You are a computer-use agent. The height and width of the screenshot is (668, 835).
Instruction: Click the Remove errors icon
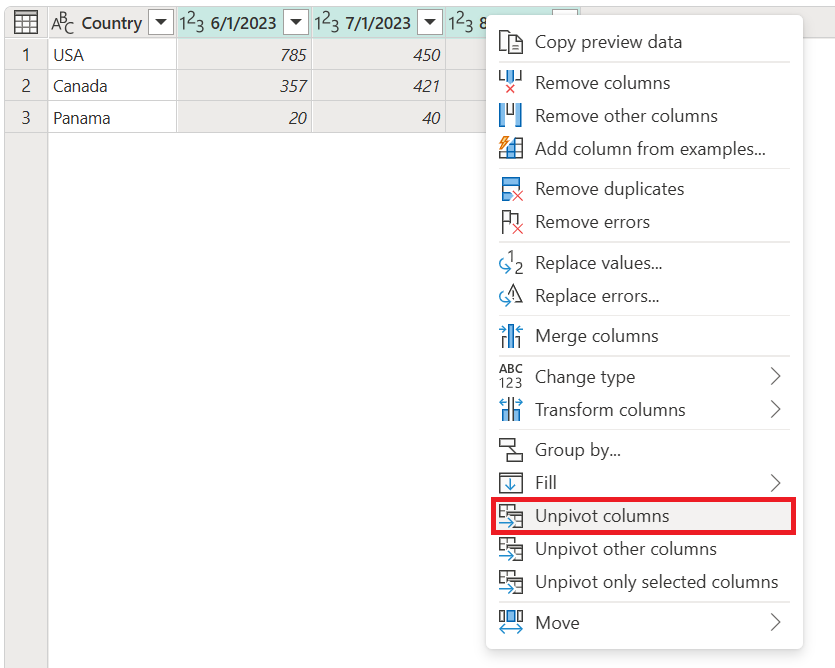511,222
